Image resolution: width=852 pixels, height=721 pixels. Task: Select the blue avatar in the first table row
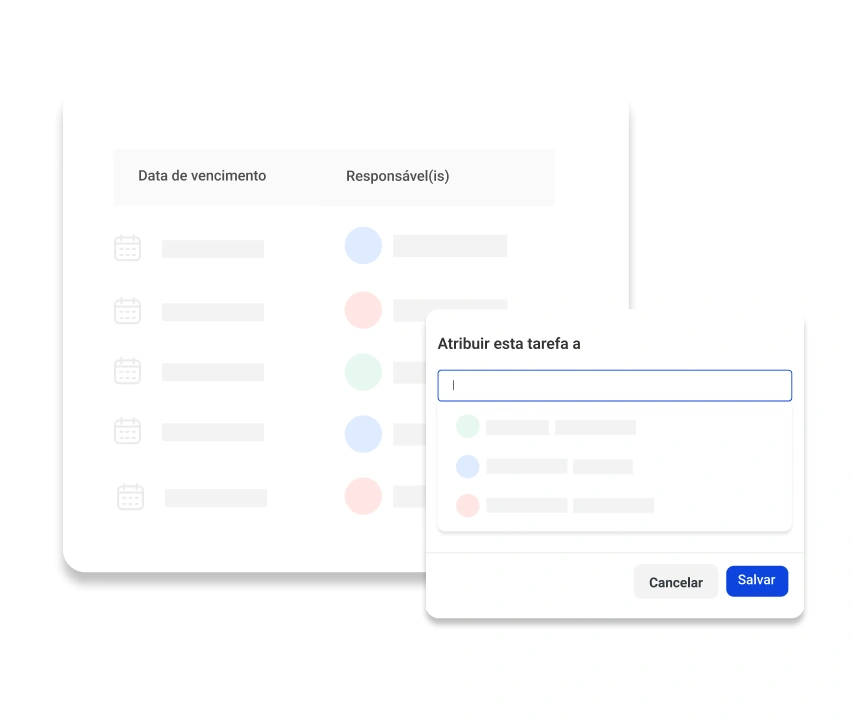coord(363,246)
